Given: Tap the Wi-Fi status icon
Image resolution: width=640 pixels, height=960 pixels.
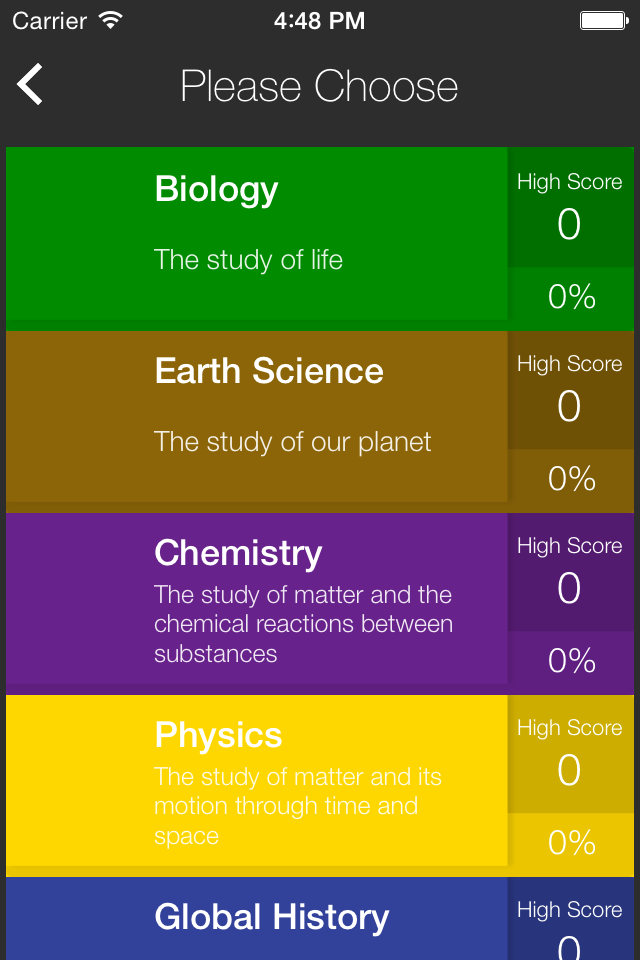Looking at the screenshot, I should [x=111, y=21].
